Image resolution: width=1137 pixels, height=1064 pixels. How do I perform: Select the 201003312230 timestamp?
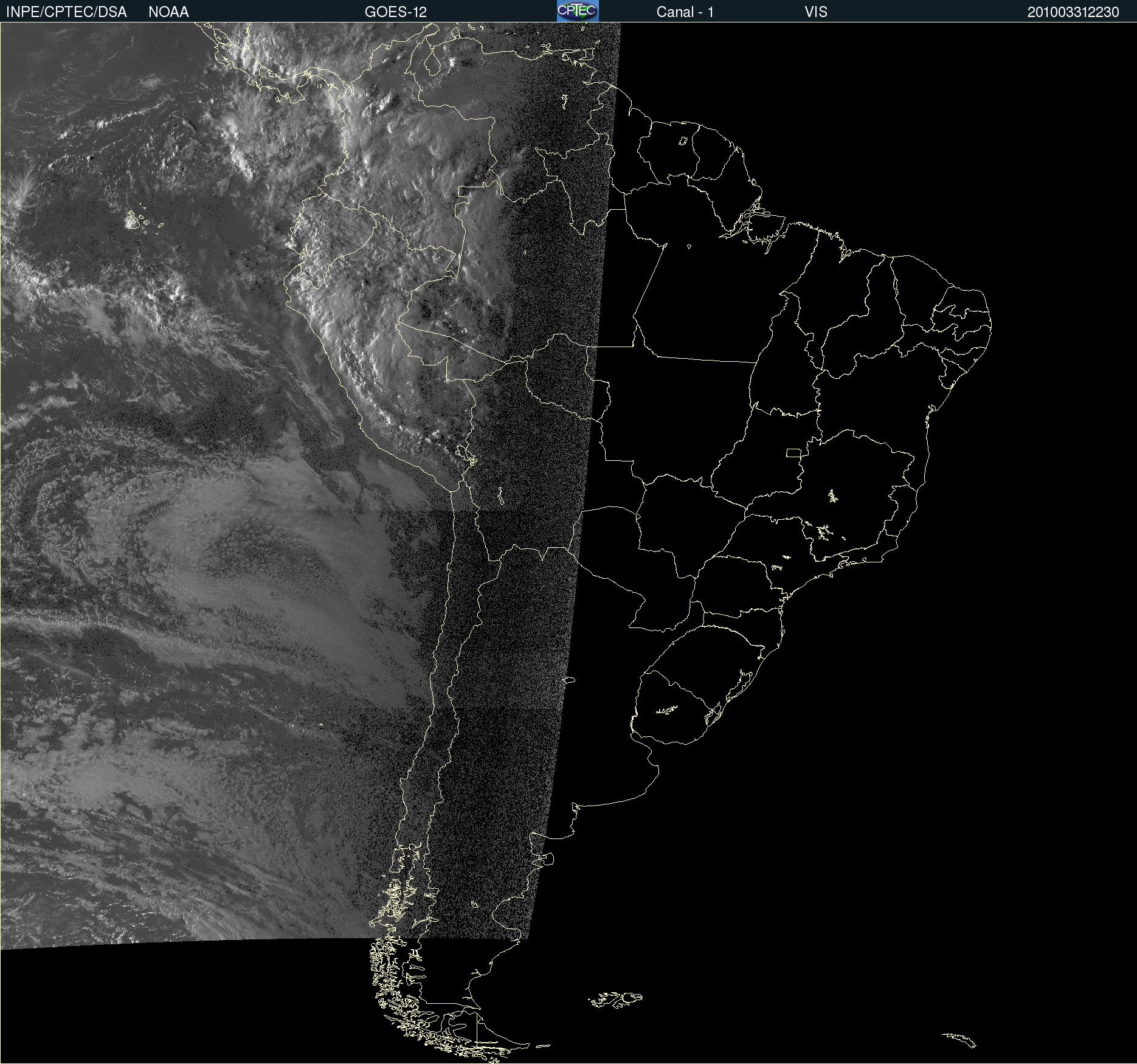[x=1073, y=12]
